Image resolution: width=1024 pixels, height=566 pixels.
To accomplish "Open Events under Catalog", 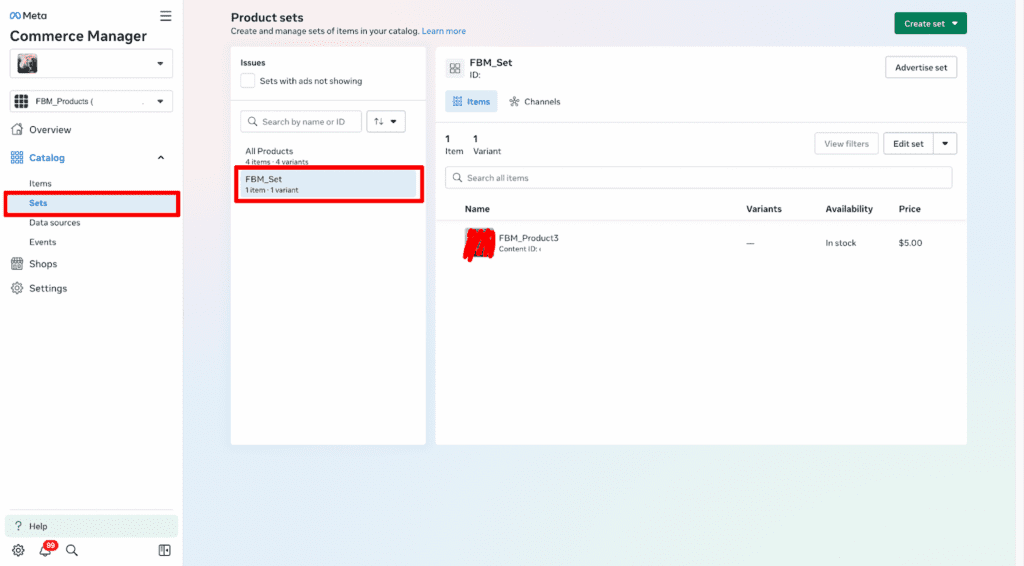I will [42, 242].
